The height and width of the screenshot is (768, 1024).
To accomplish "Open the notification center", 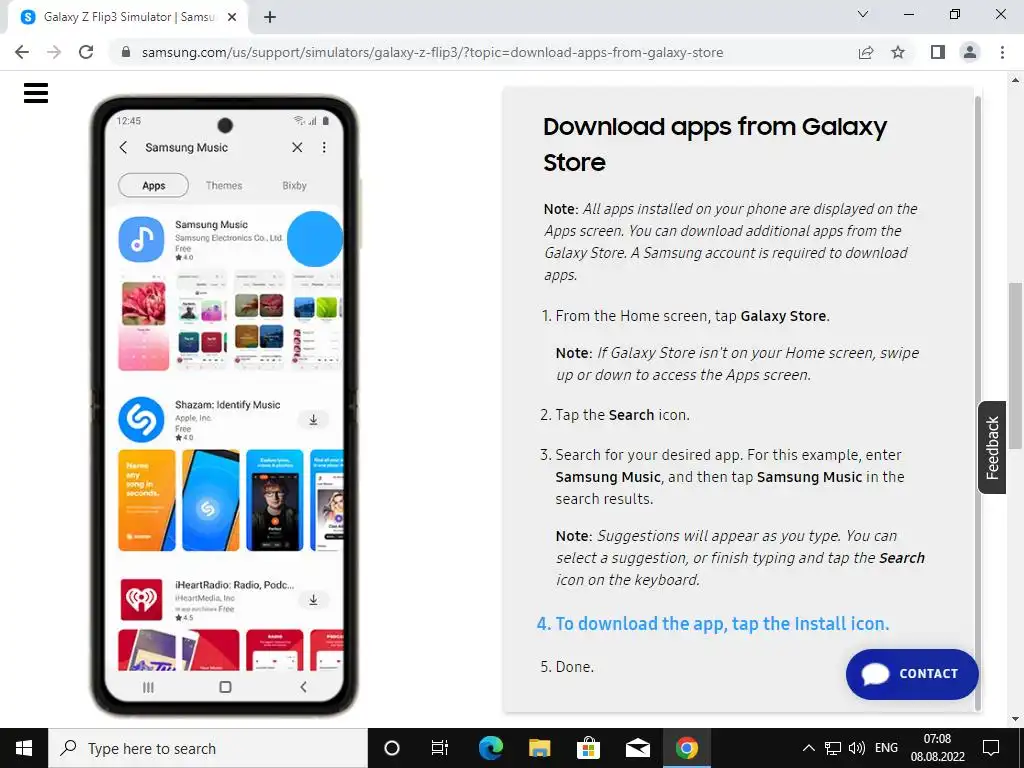I will click(991, 748).
